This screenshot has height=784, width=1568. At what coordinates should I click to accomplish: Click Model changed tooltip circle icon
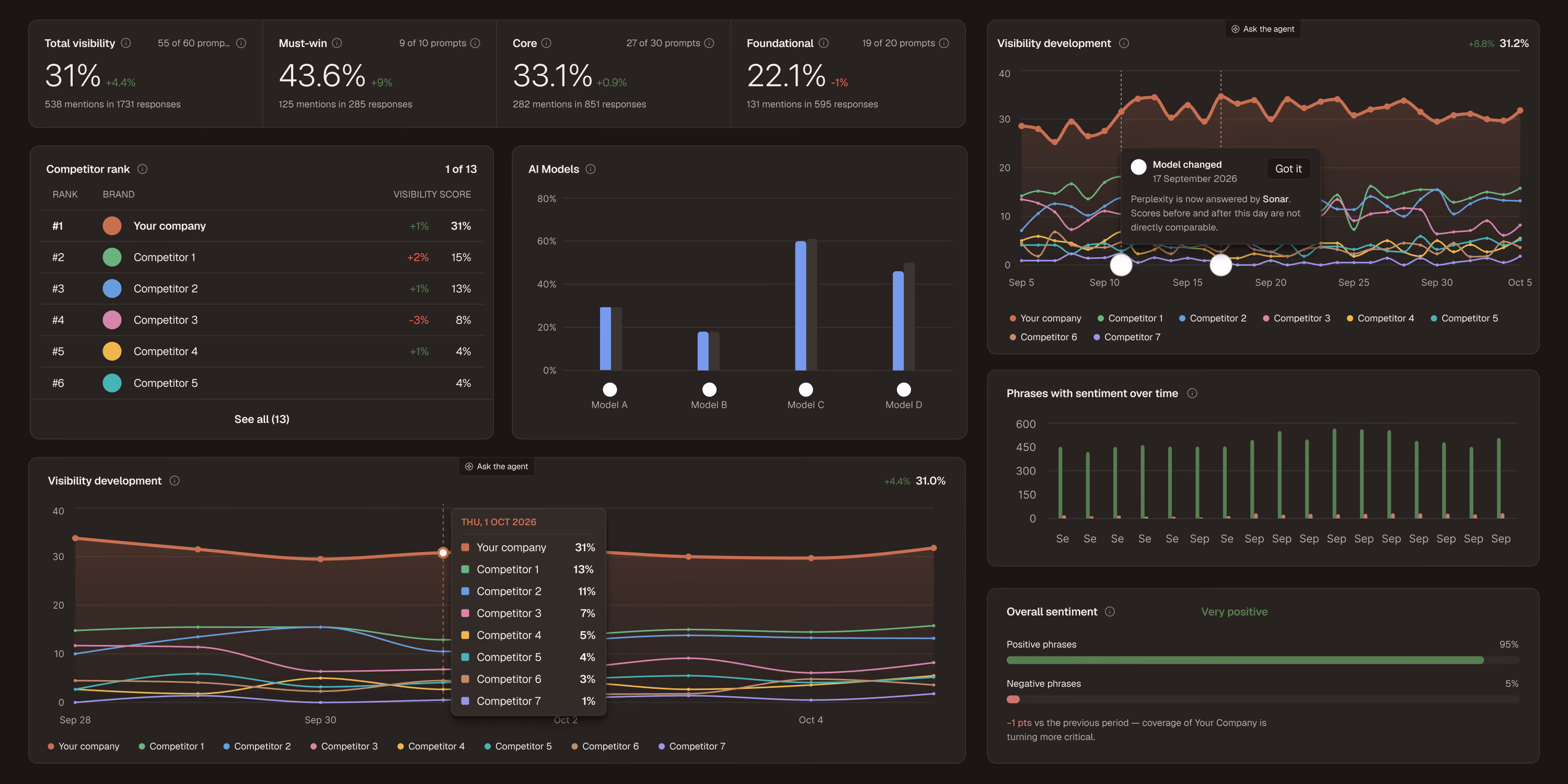click(x=1138, y=167)
